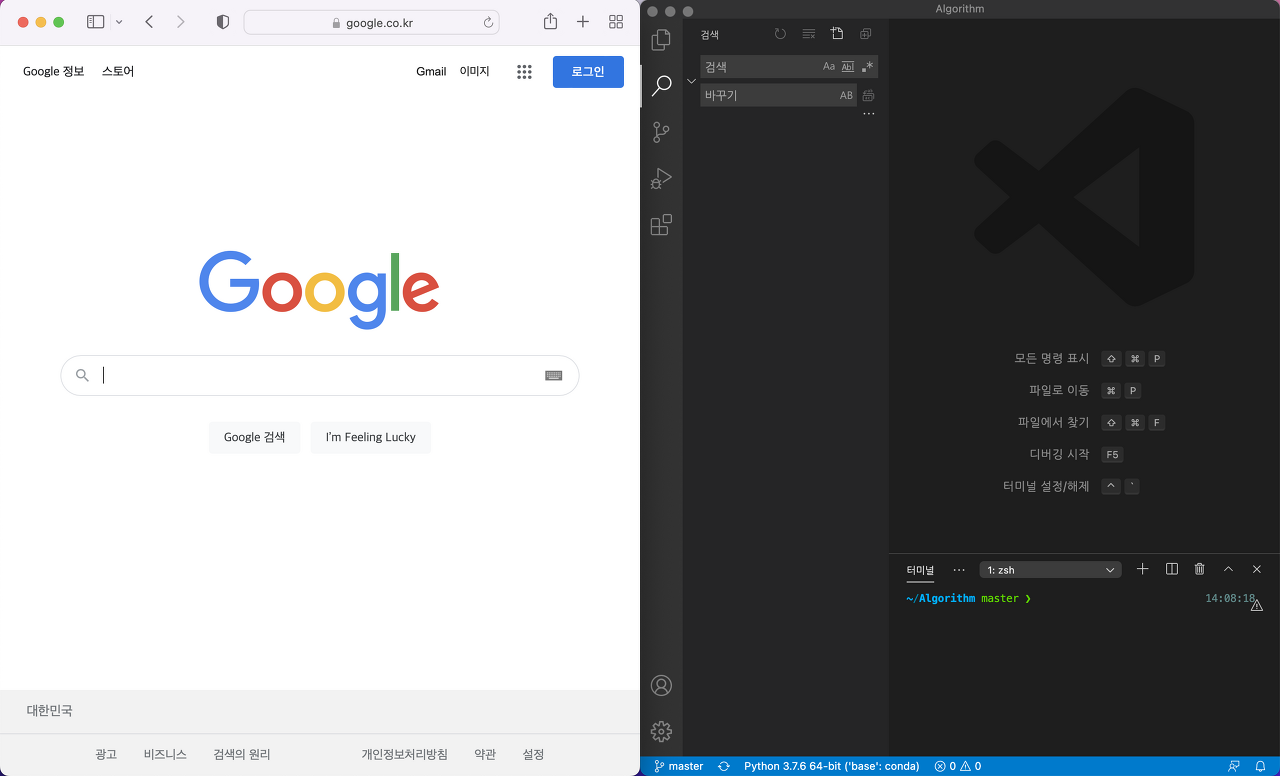Open the Extensions view
Viewport: 1280px width, 776px height.
(661, 225)
